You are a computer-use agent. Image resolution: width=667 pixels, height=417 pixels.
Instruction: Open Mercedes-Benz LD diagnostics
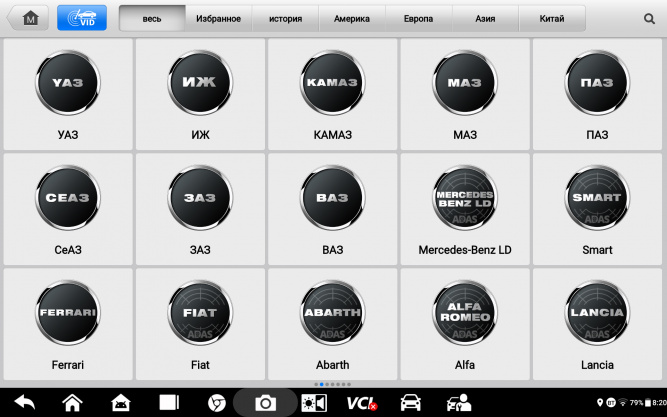(465, 209)
